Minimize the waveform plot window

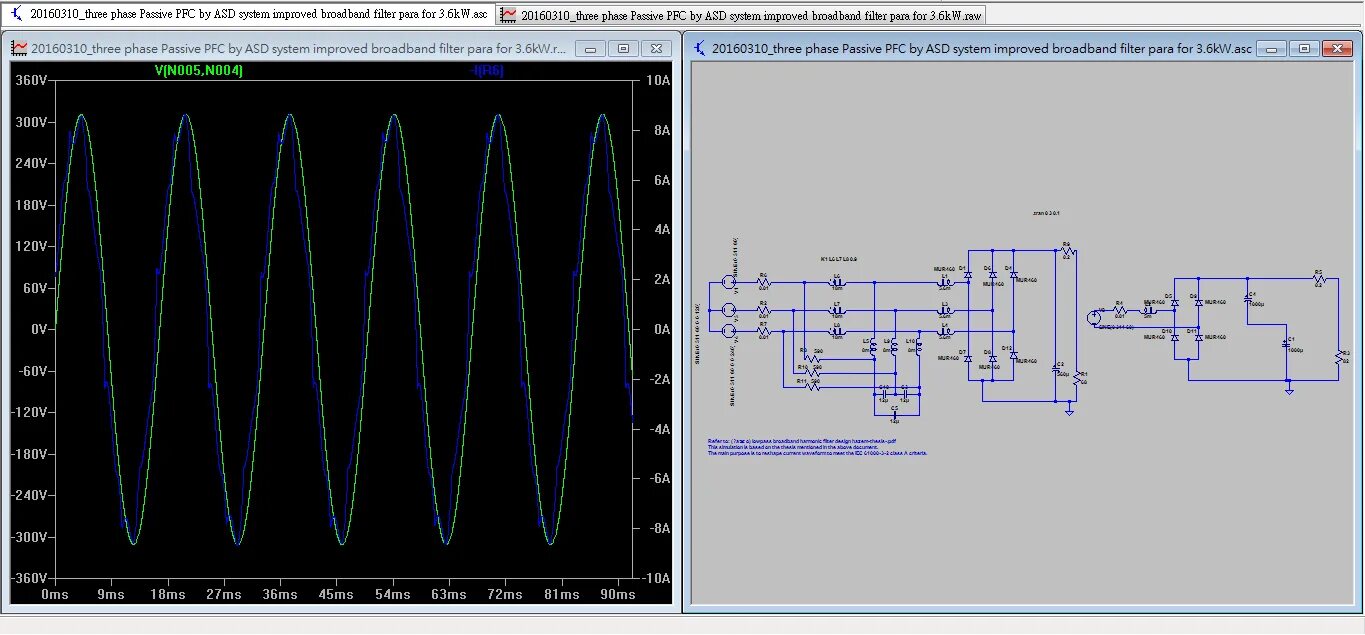pyautogui.click(x=591, y=48)
